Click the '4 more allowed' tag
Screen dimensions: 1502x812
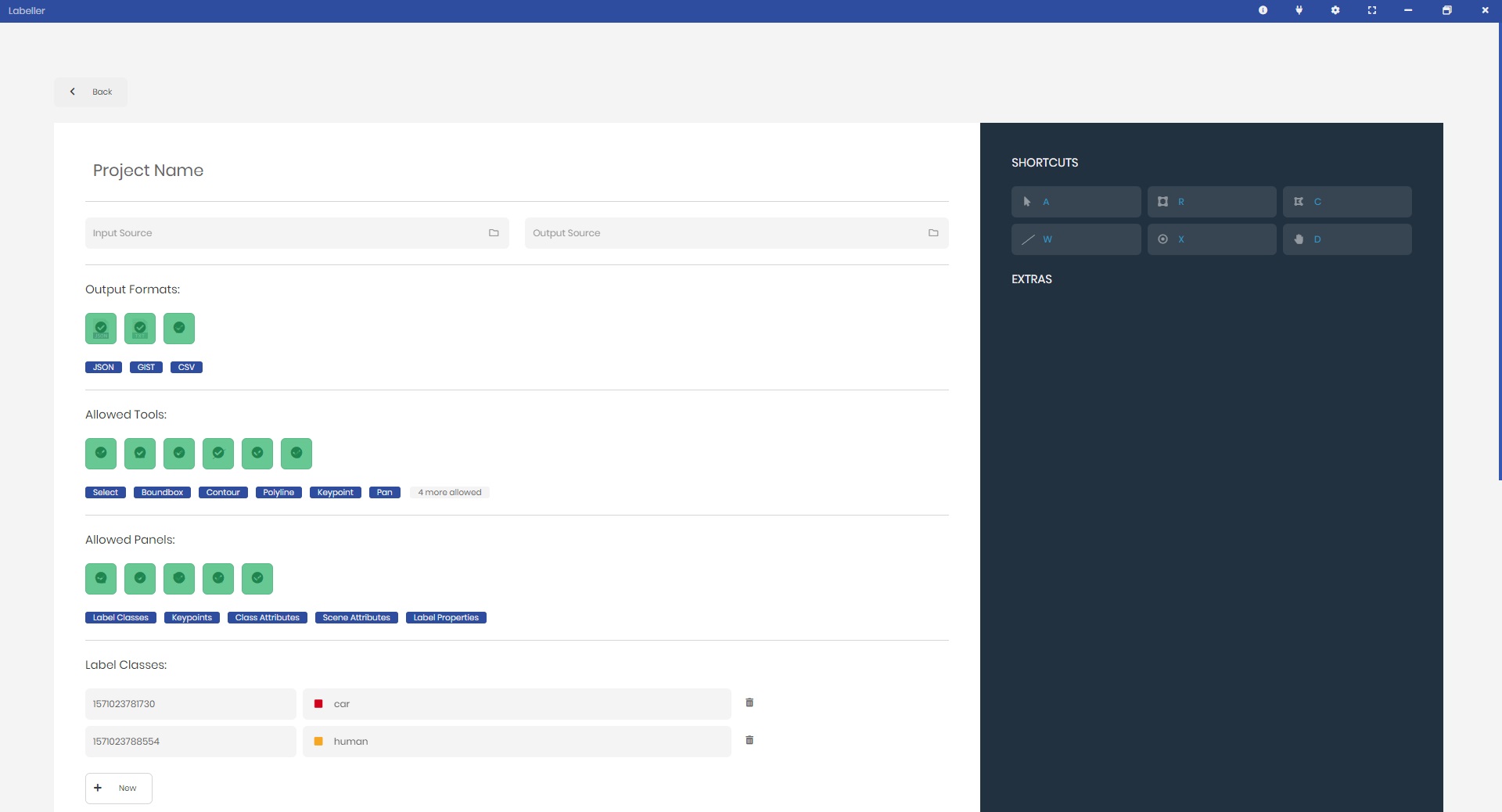449,493
